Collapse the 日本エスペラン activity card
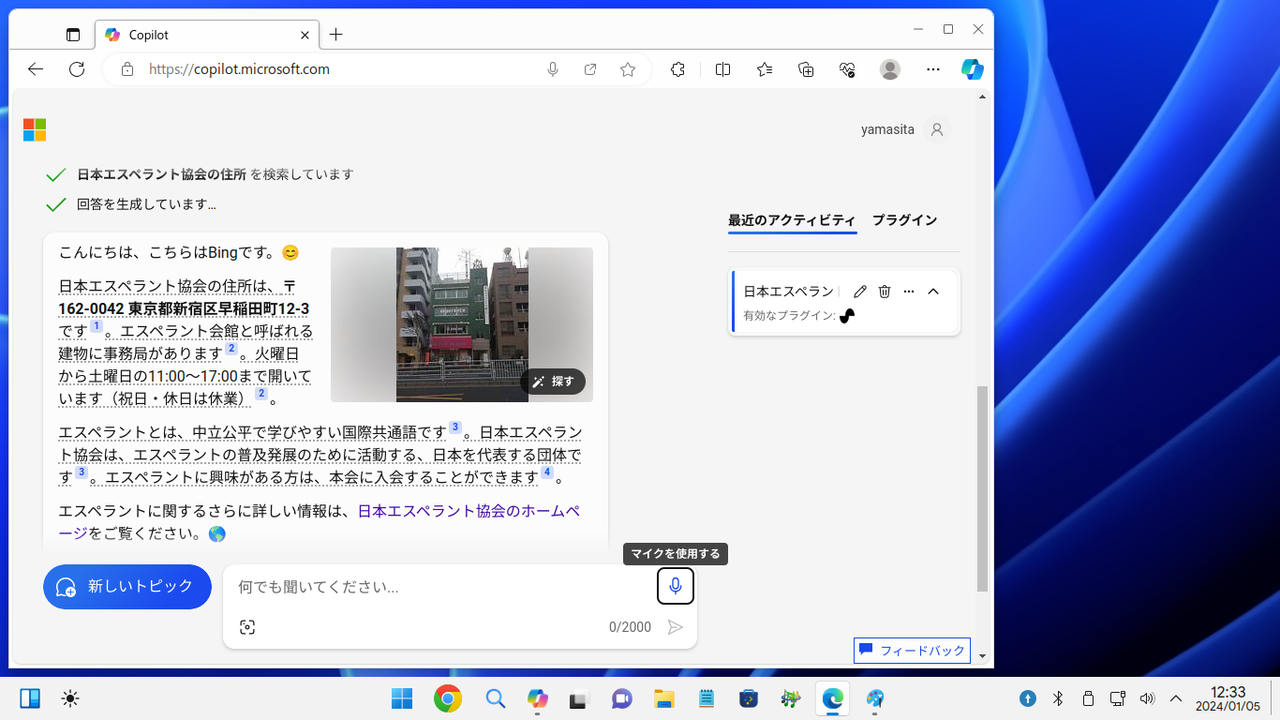The height and width of the screenshot is (720, 1280). pyautogui.click(x=934, y=291)
